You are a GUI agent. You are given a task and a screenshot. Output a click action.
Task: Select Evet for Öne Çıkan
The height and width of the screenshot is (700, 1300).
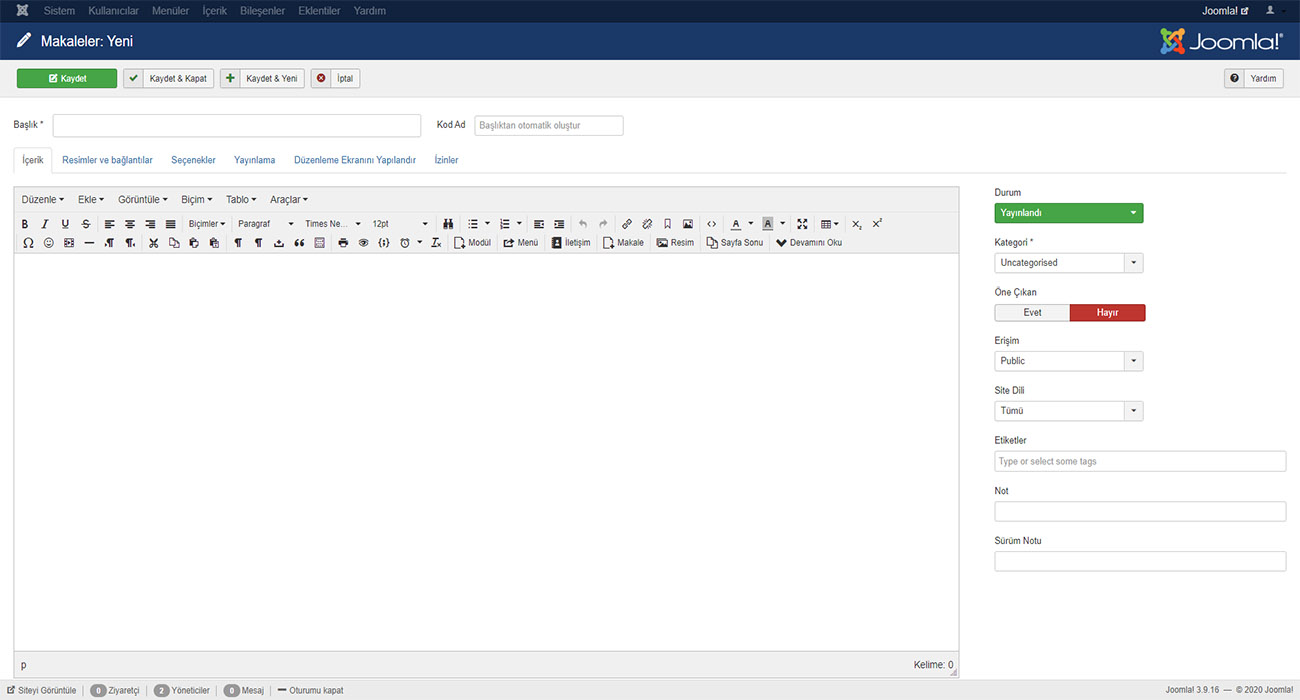pos(1032,313)
